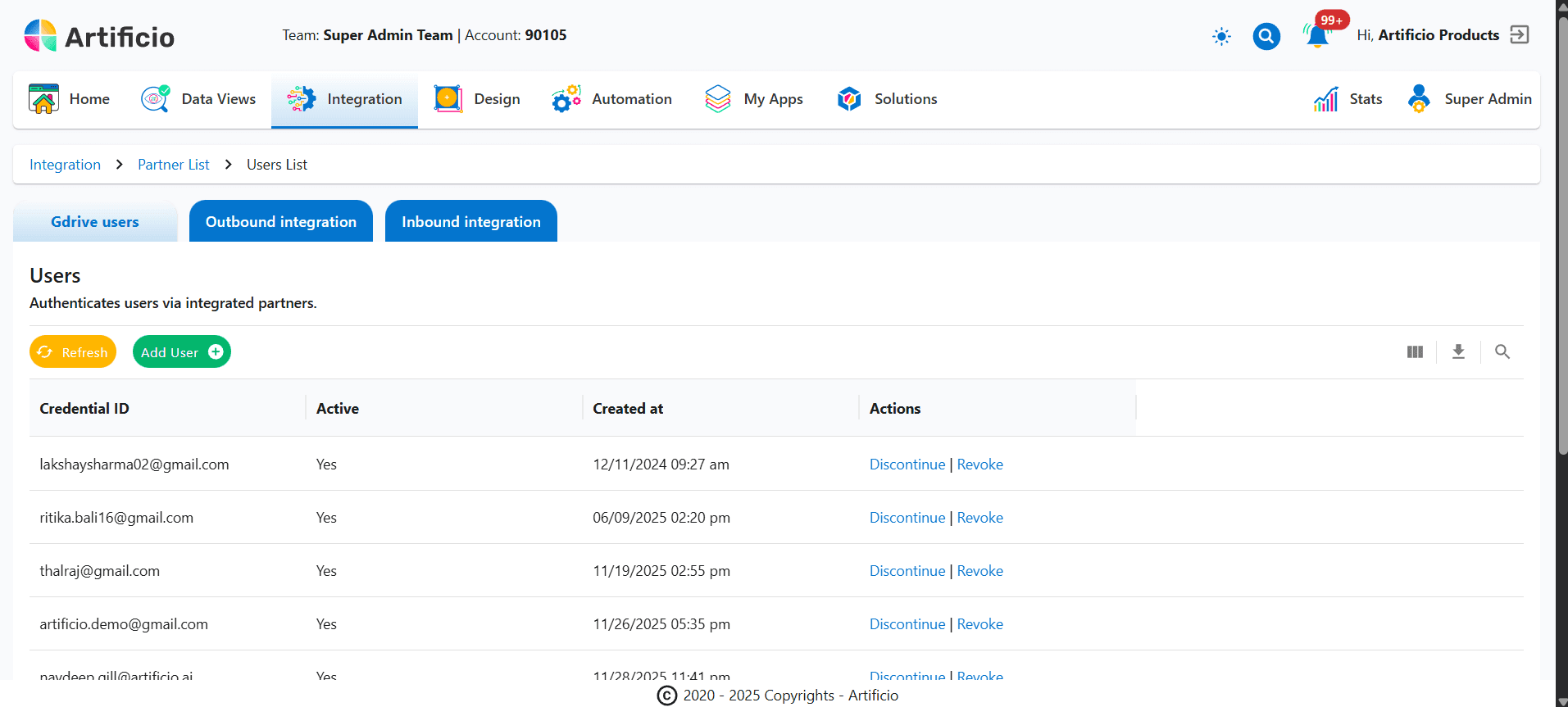
Task: Click the Refresh button label
Action: [x=84, y=352]
